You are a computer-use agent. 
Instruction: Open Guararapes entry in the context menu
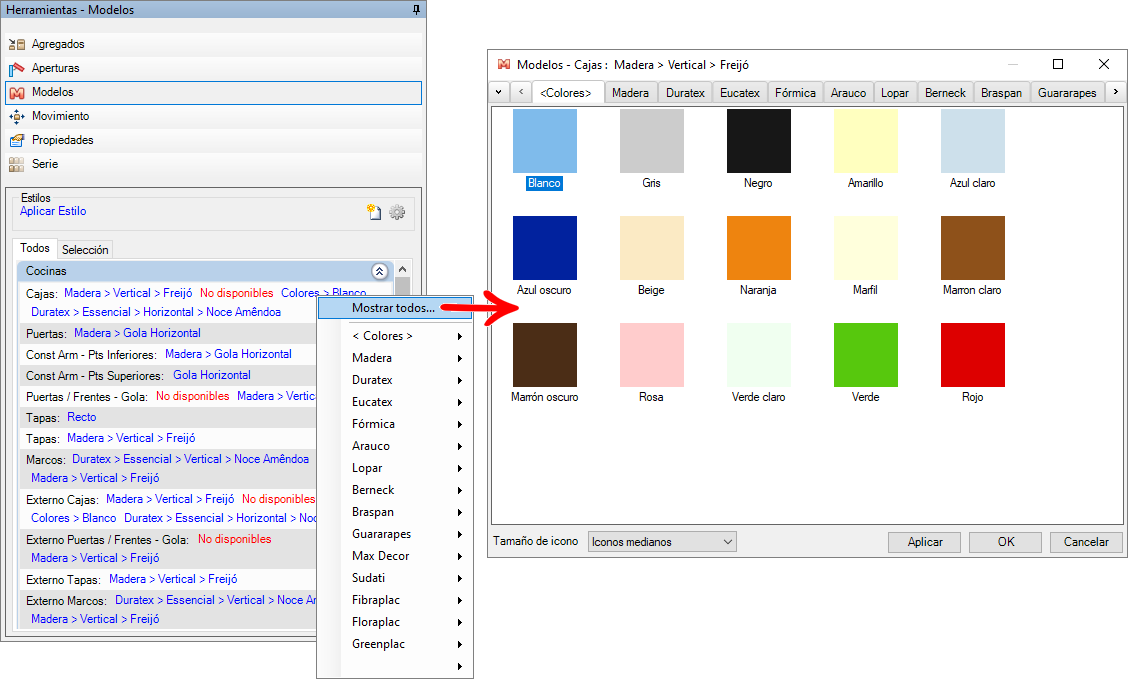tap(395, 534)
